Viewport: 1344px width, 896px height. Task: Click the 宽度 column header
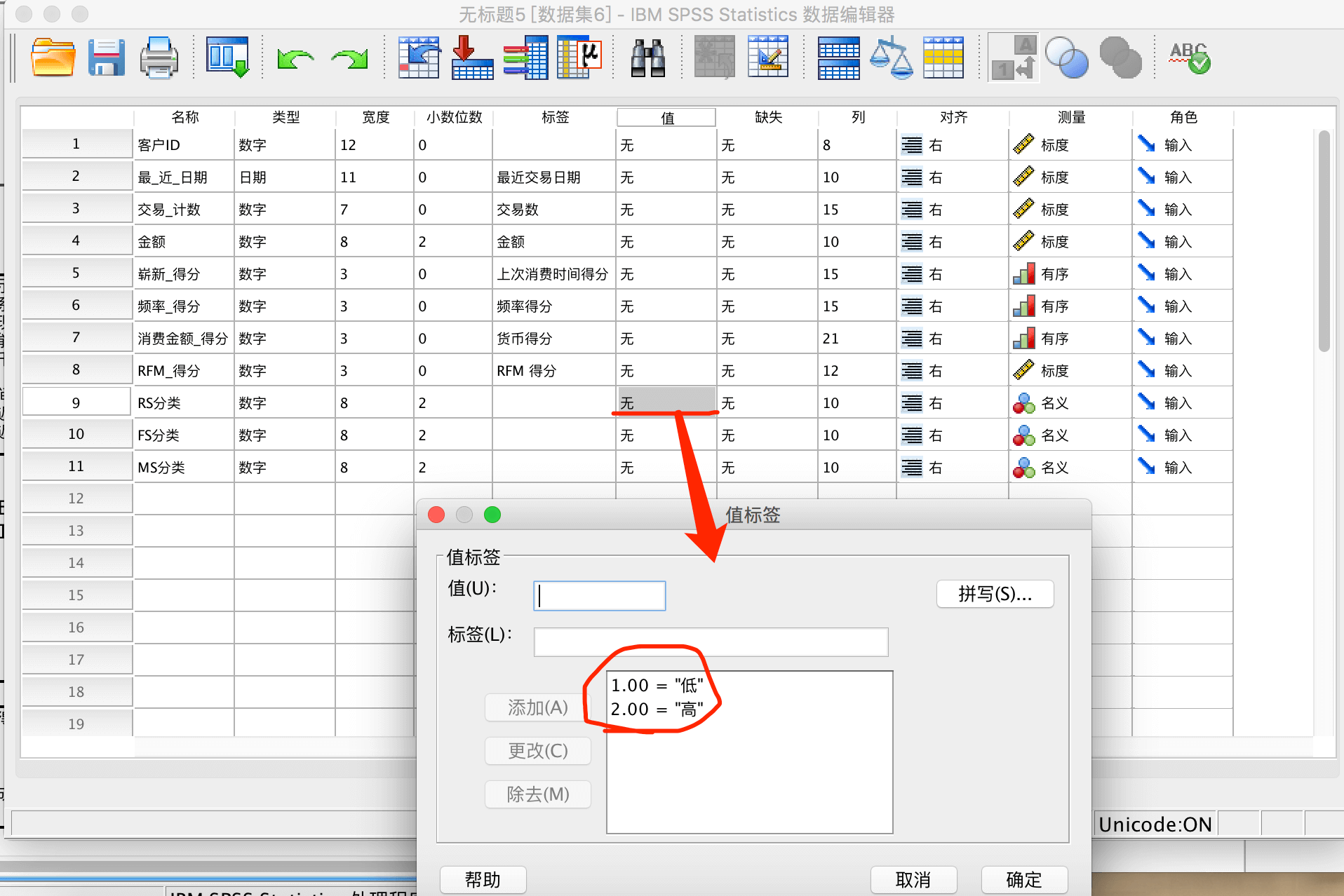point(375,117)
